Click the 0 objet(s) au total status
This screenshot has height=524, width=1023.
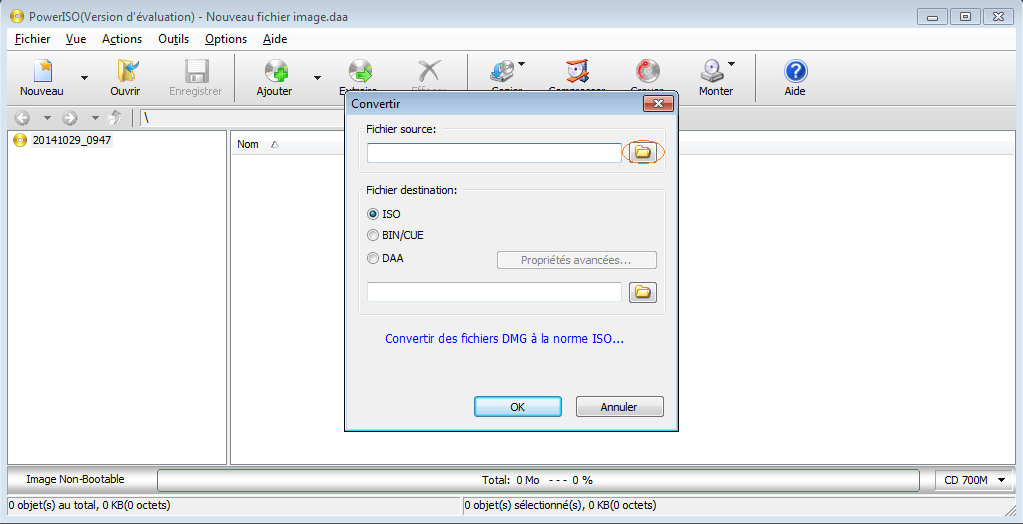pos(89,505)
